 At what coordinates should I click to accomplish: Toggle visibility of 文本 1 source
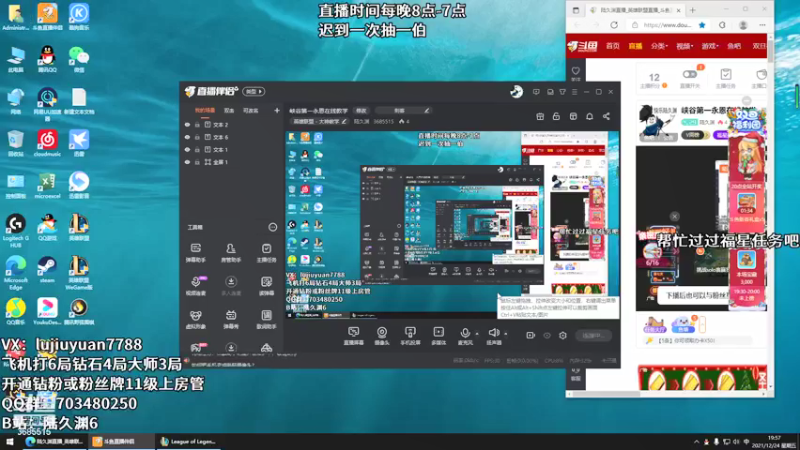pos(187,149)
